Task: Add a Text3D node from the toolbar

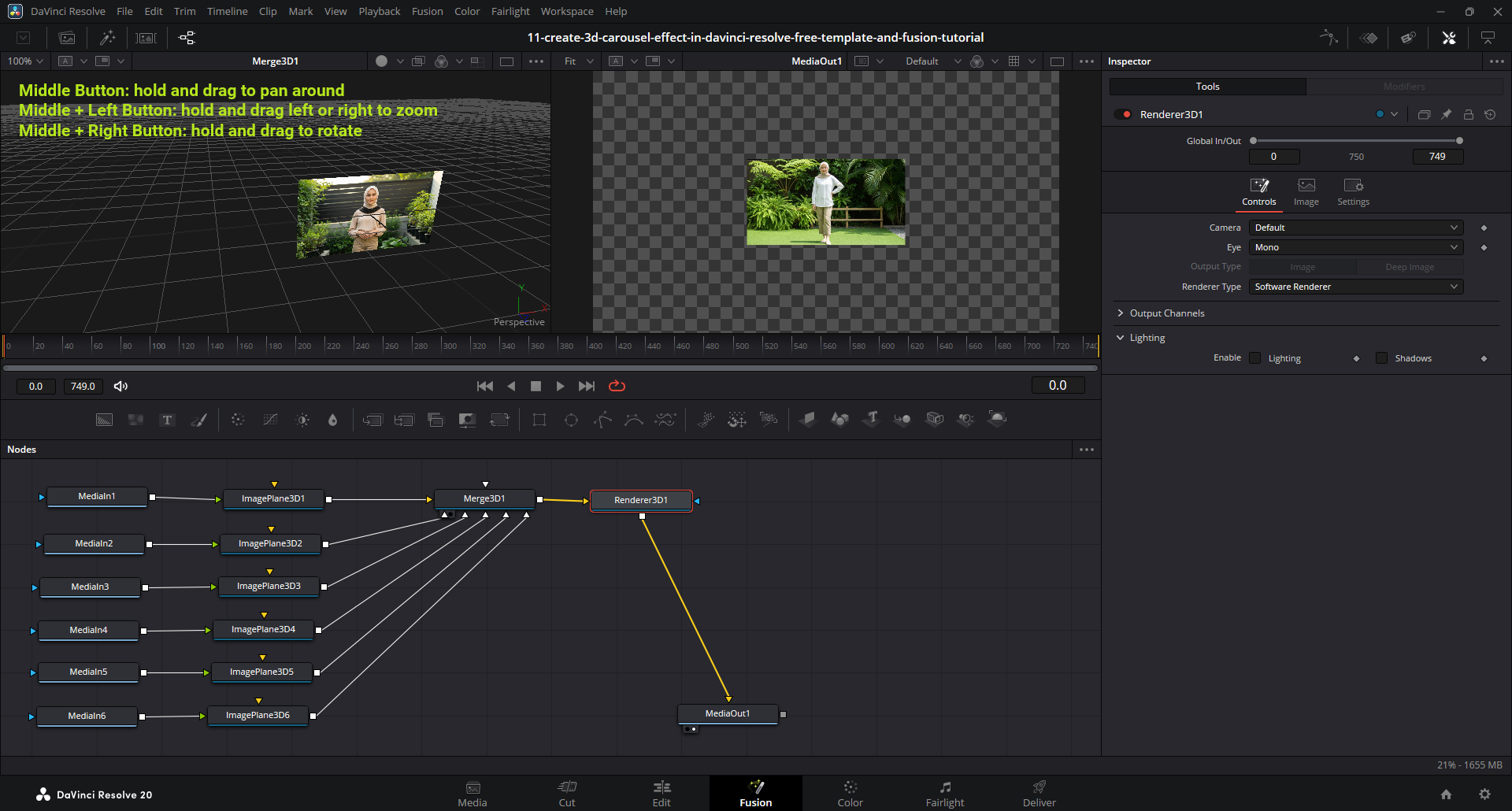Action: pos(871,419)
